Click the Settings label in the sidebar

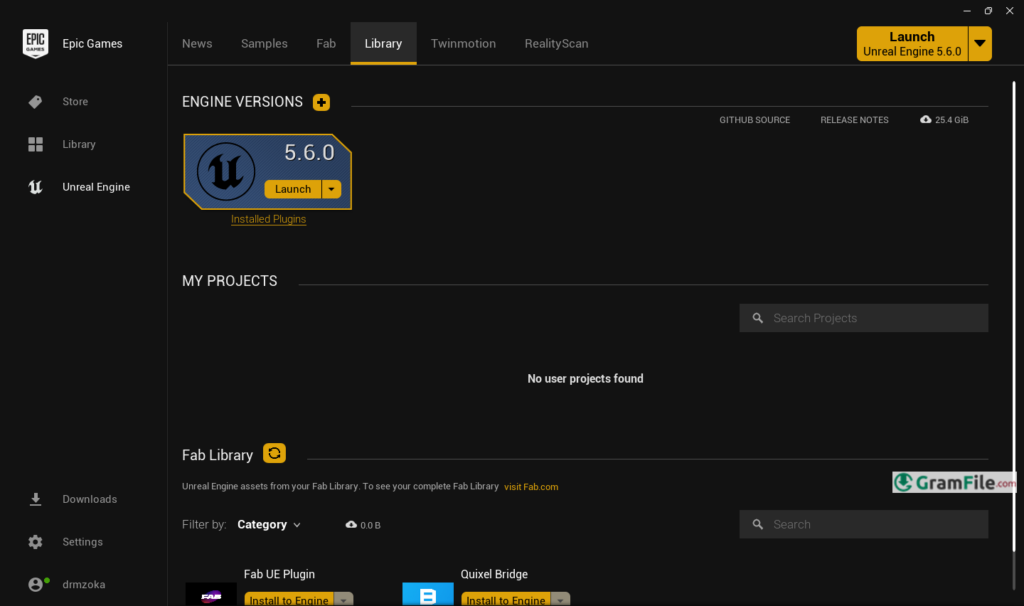pyautogui.click(x=82, y=542)
